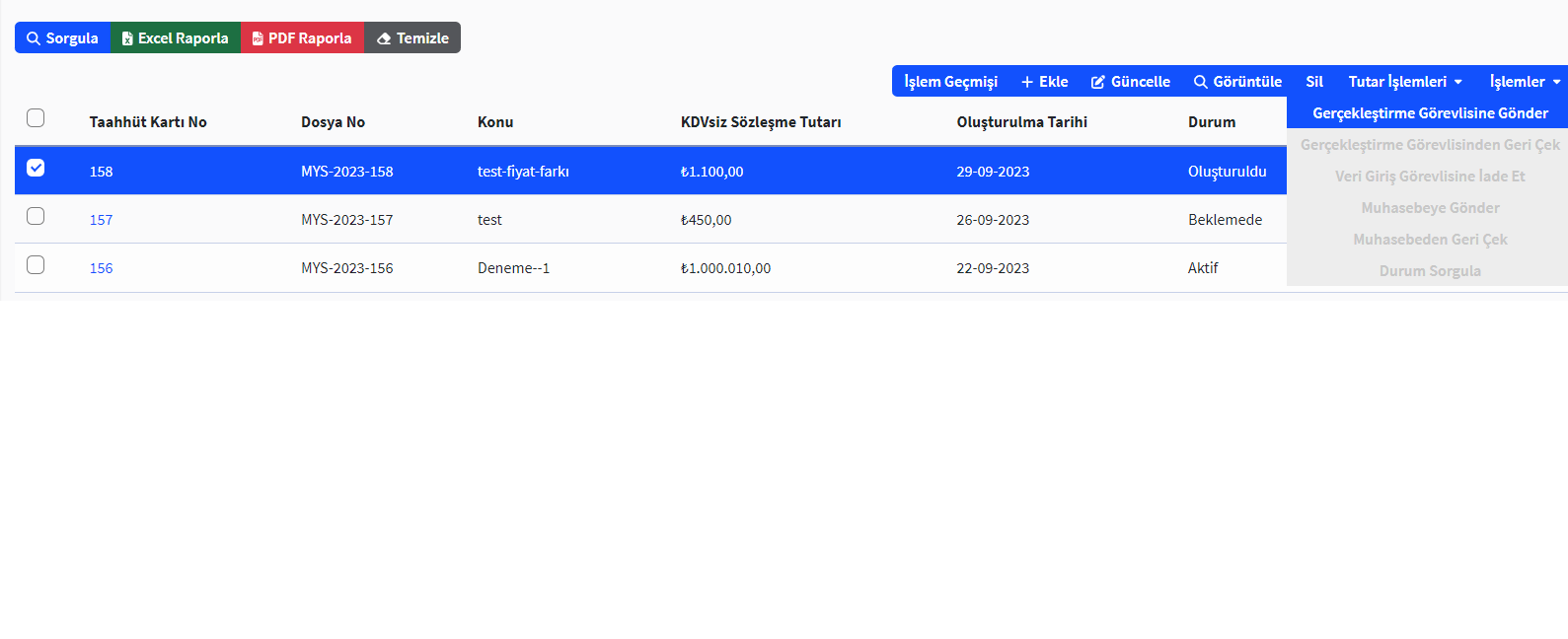Image resolution: width=1568 pixels, height=639 pixels.
Task: Click the plus icon beside Ekle
Action: coord(1027,82)
